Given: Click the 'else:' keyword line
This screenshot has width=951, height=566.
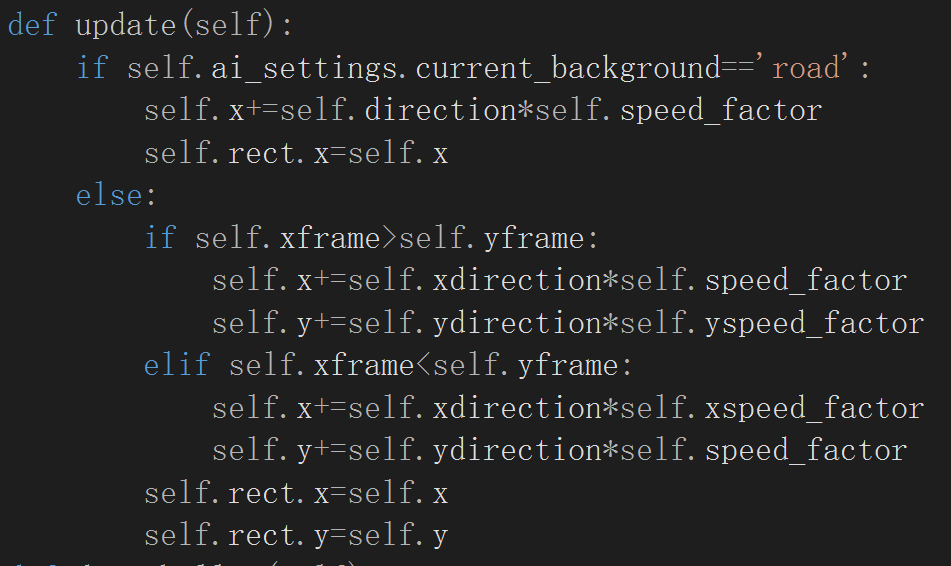Looking at the screenshot, I should click(116, 195).
